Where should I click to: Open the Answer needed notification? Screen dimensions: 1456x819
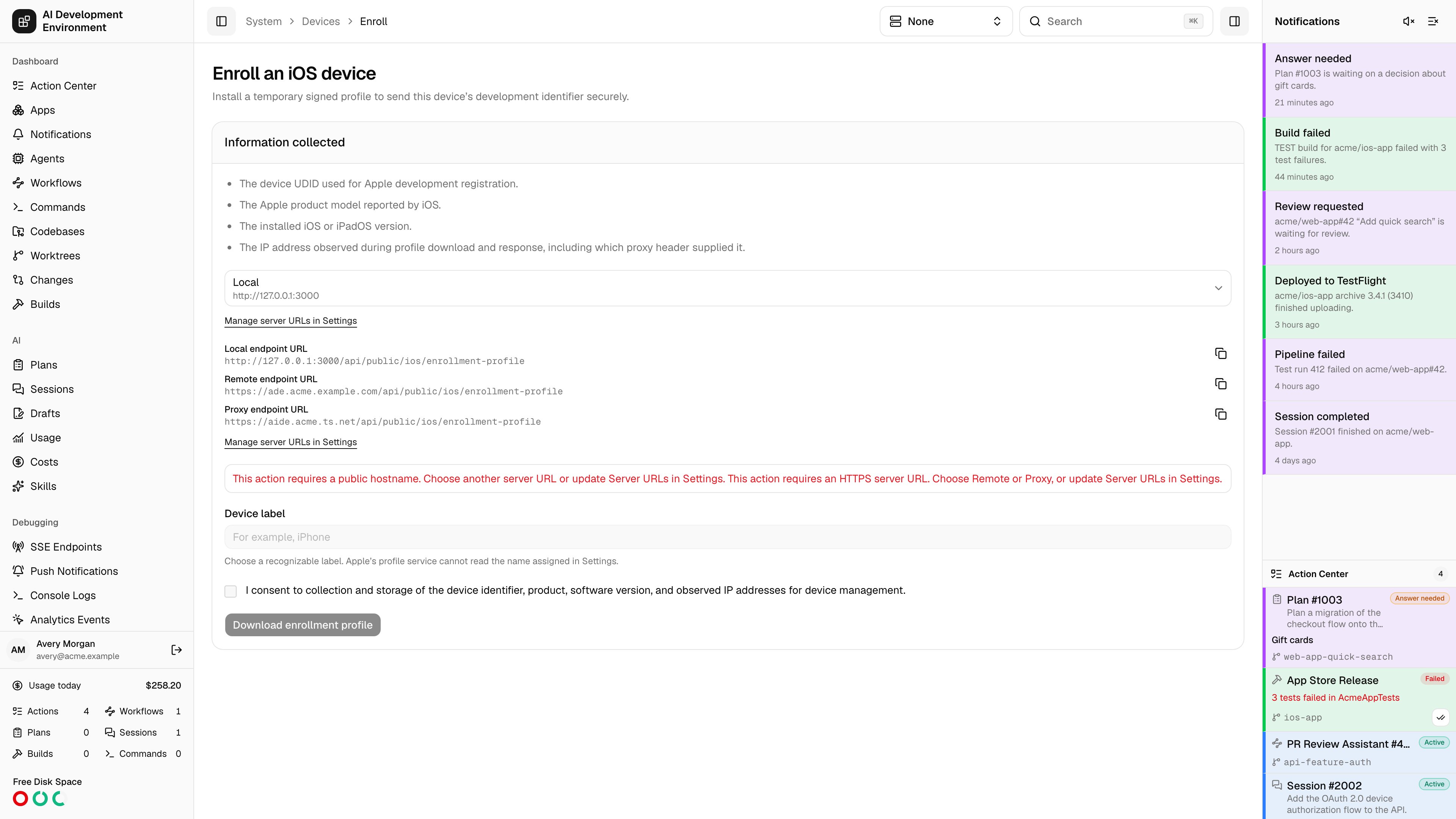1359,80
